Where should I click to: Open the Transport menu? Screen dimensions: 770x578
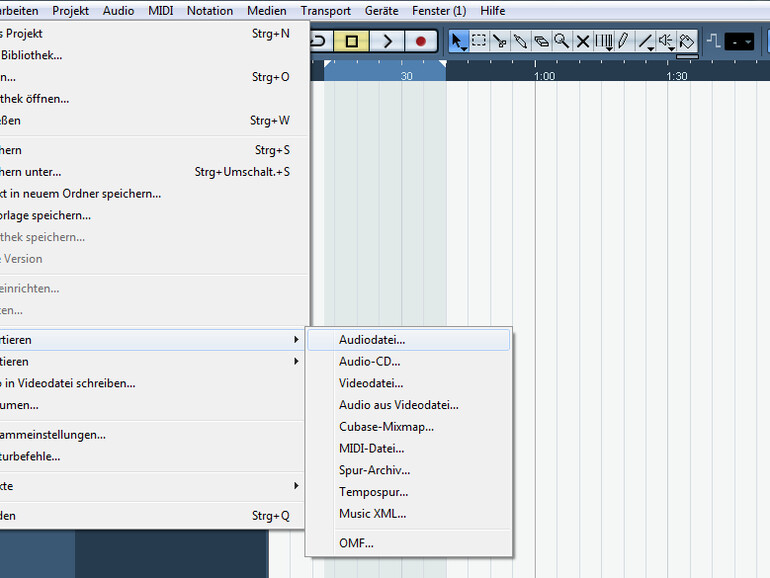326,11
